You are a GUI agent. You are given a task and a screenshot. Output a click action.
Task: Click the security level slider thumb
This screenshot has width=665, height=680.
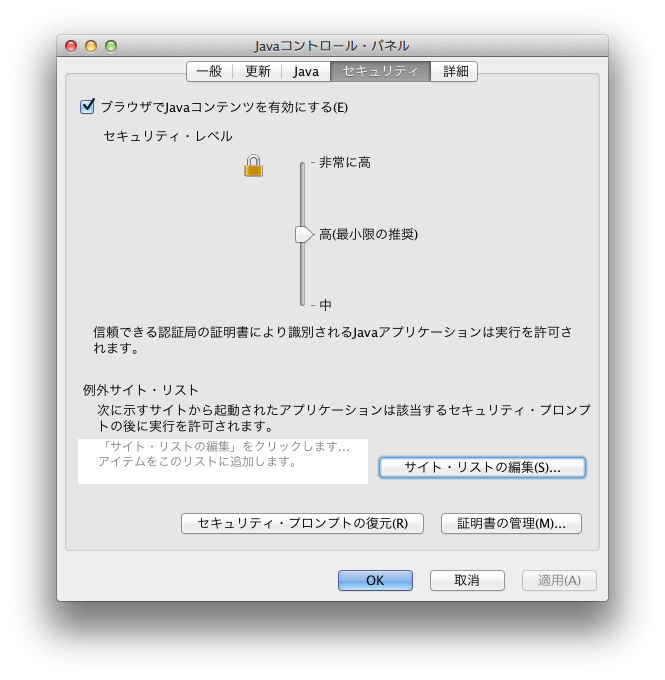[x=304, y=234]
